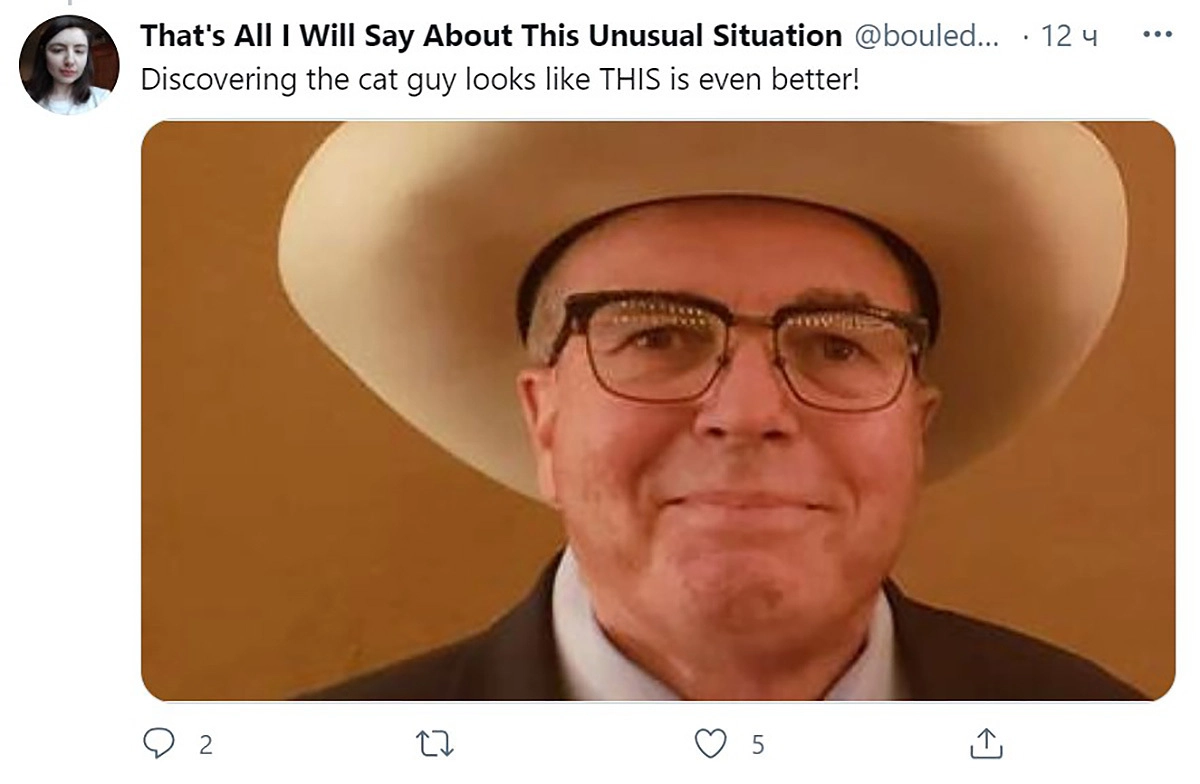Click the man's glasses in the photo
Viewport: 1200px width, 784px height.
[x=738, y=348]
